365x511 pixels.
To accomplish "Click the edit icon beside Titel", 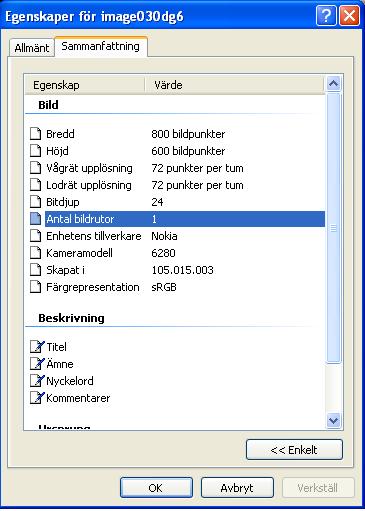I will point(37,347).
